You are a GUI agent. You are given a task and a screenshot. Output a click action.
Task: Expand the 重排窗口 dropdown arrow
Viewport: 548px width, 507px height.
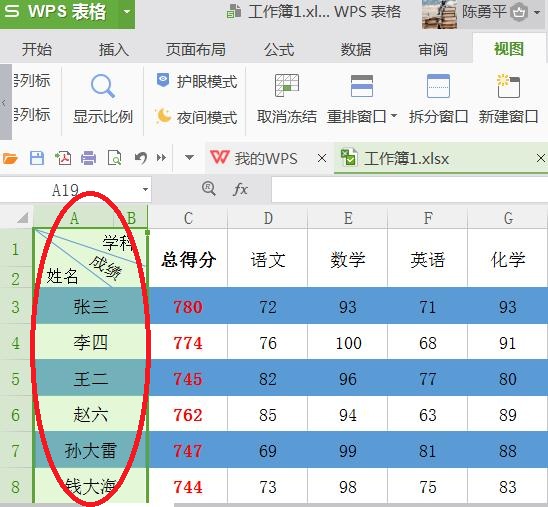tap(394, 115)
